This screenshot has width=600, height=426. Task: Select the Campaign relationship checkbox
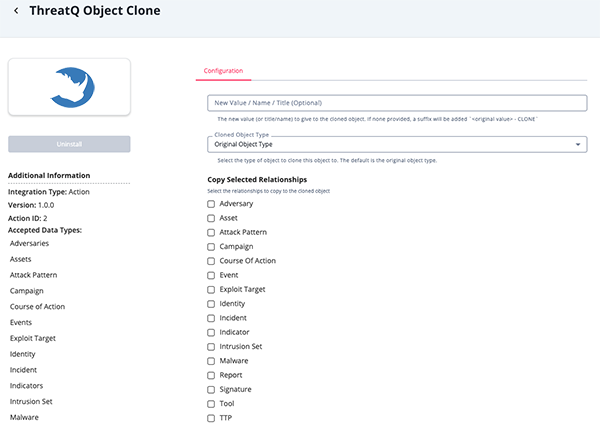click(x=211, y=247)
